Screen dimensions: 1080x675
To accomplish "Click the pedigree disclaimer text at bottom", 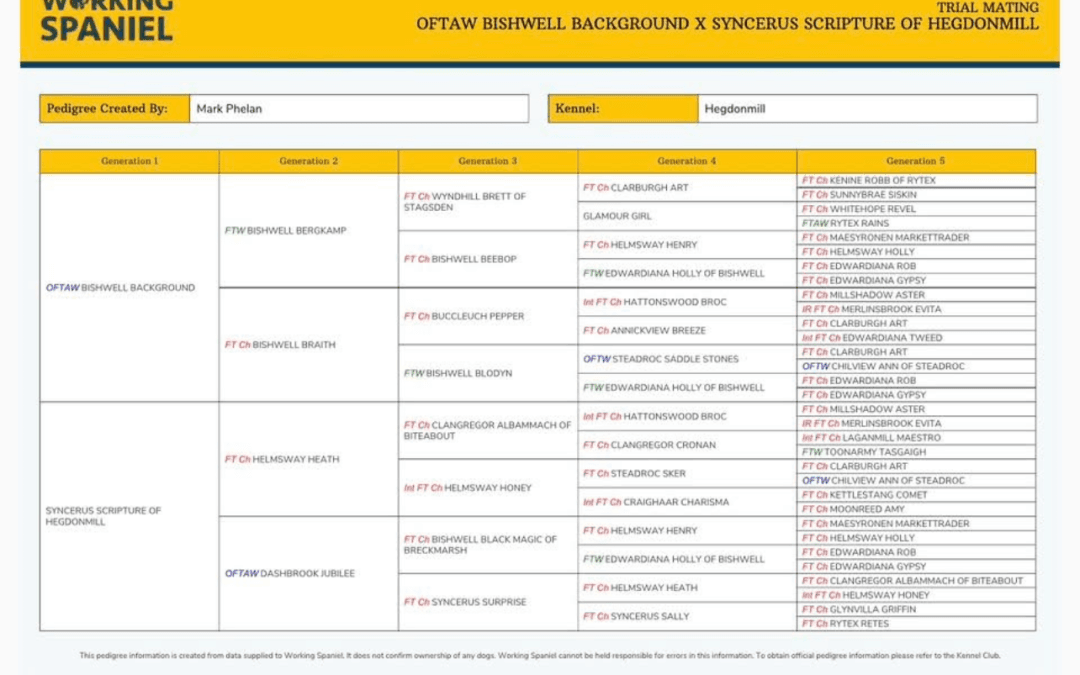I will point(540,656).
